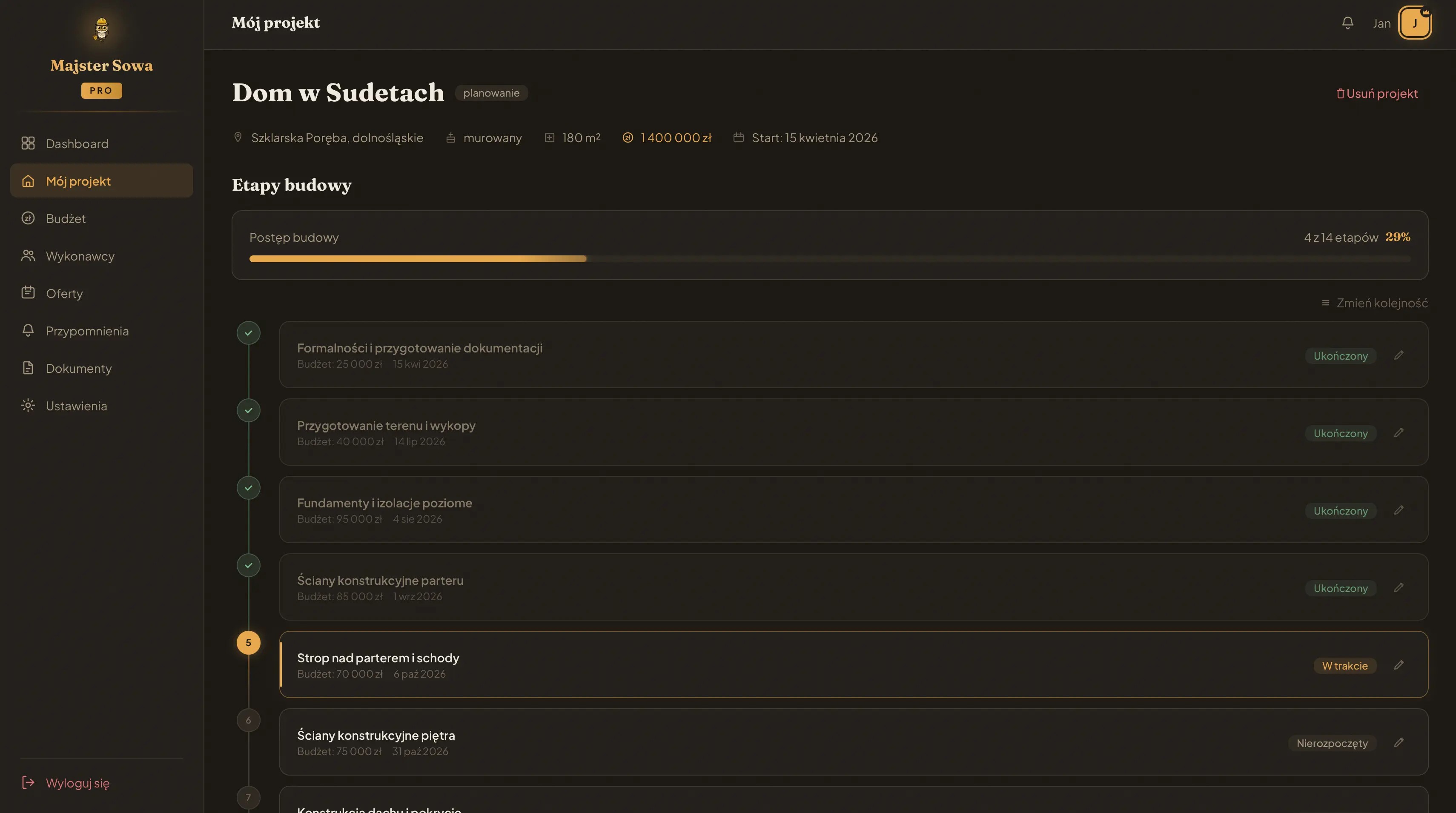This screenshot has width=1456, height=813.
Task: Log out with Wyloguj się
Action: pos(66,782)
